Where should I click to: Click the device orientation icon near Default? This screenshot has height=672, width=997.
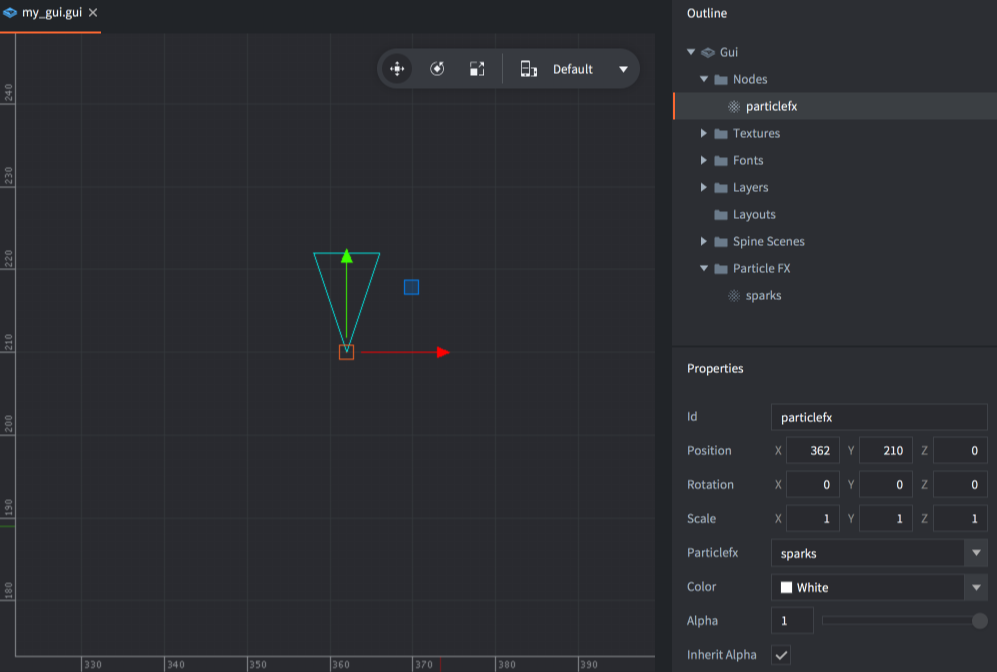(529, 68)
